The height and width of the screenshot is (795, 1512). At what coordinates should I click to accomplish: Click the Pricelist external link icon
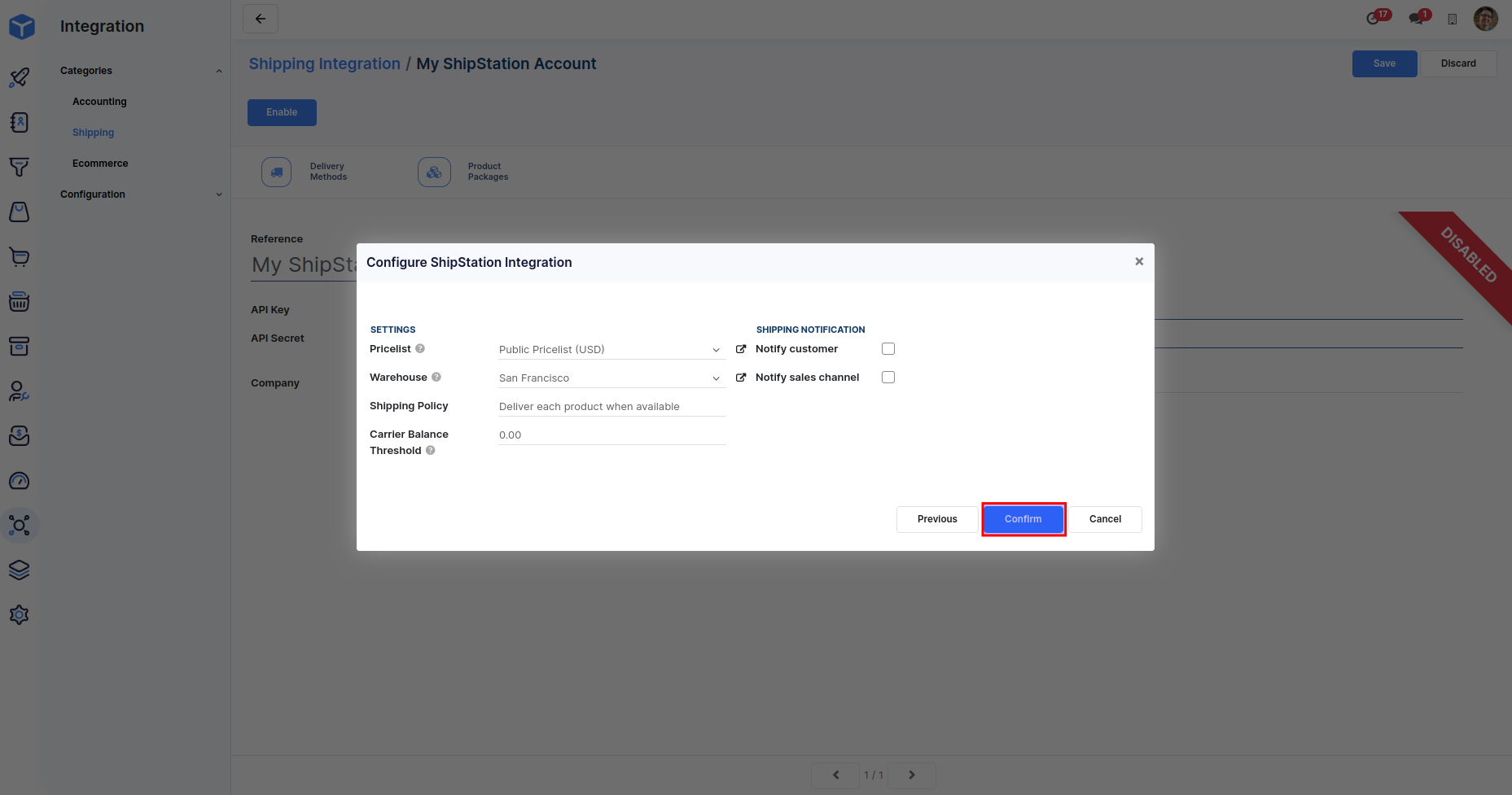coord(741,349)
